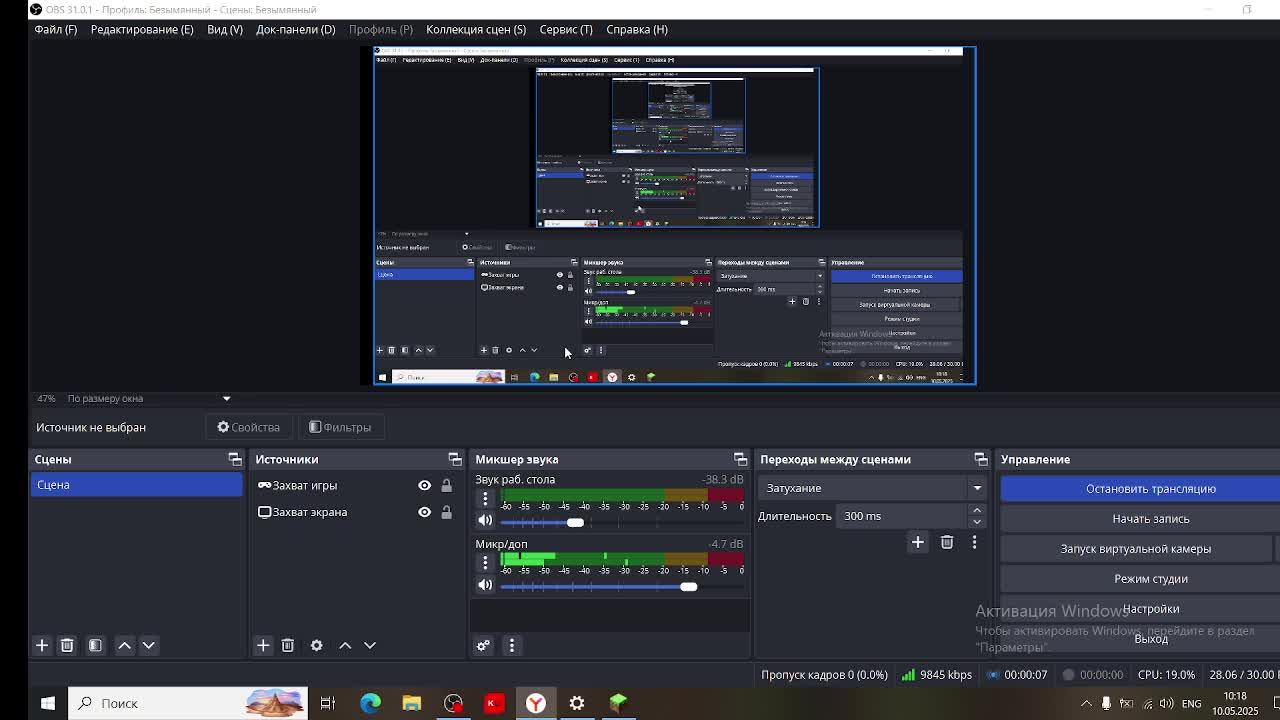
Task: Move scene down with the arrow icon
Action: 149,645
